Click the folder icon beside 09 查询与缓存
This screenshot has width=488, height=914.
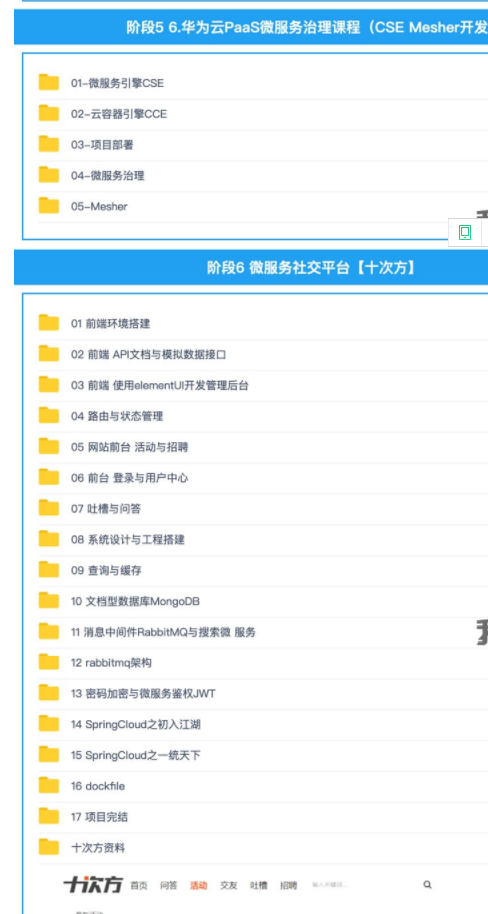click(x=49, y=570)
